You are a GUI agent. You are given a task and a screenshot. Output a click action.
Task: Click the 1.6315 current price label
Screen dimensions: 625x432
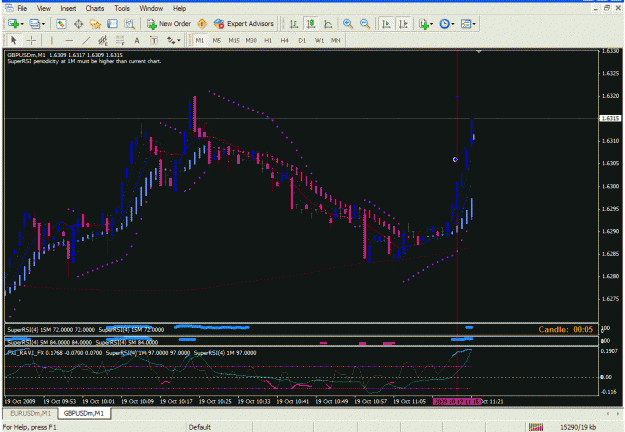610,118
